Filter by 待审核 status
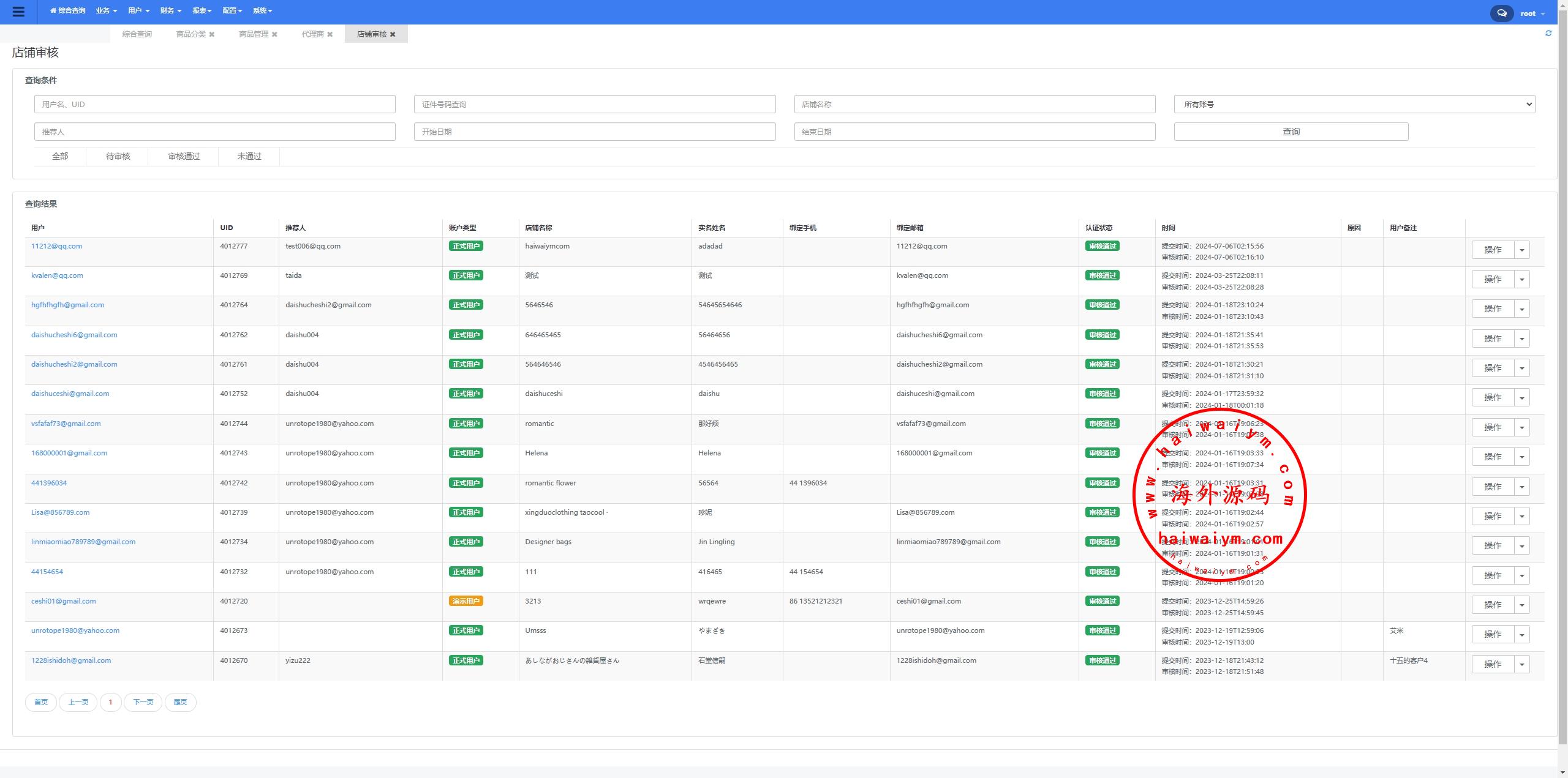The width and height of the screenshot is (1568, 778). tap(118, 156)
